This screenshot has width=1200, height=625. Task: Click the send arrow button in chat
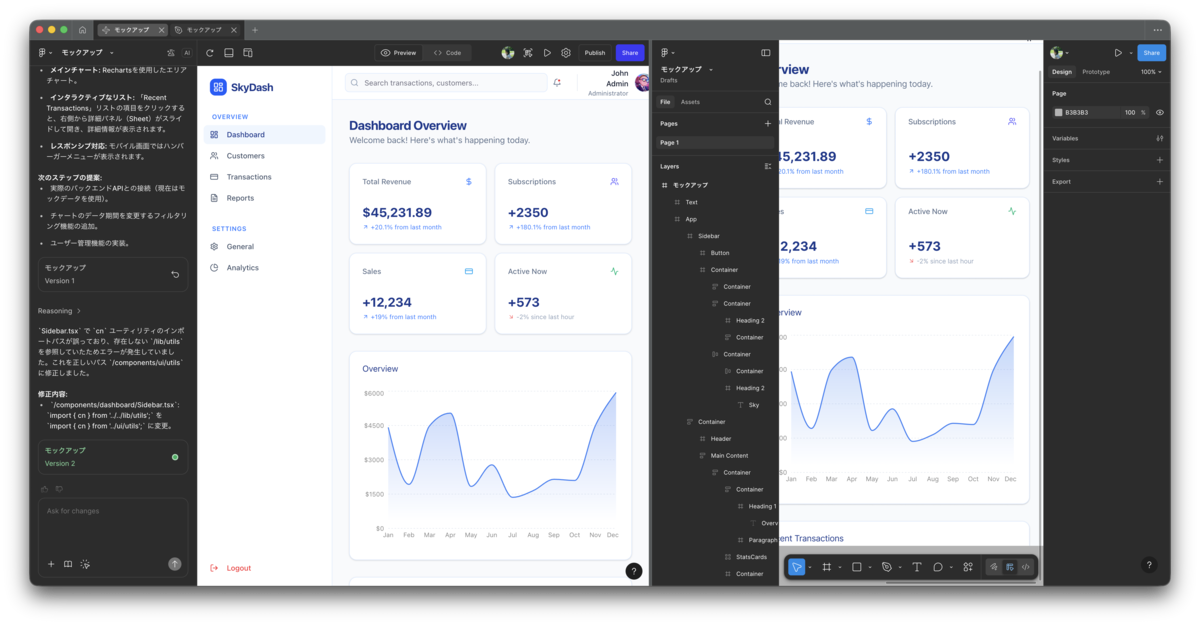[x=175, y=564]
